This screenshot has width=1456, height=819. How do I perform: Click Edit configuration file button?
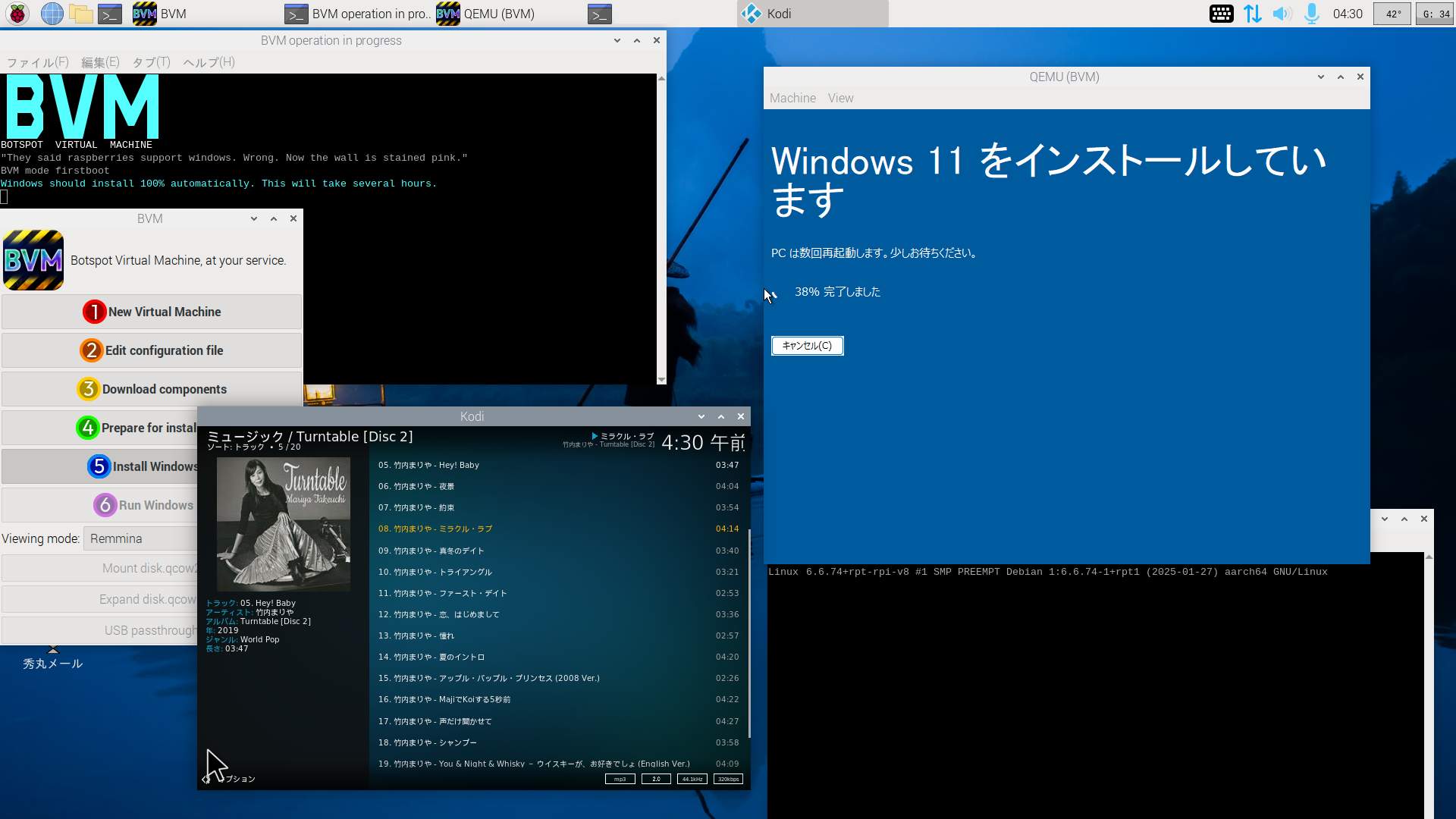tap(152, 350)
